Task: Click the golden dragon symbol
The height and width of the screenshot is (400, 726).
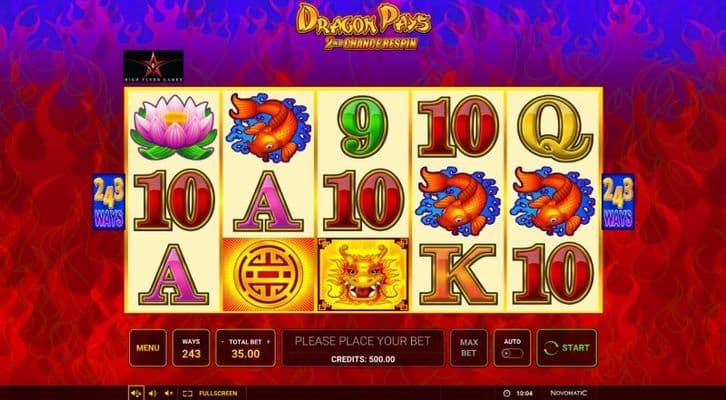Action: click(363, 275)
